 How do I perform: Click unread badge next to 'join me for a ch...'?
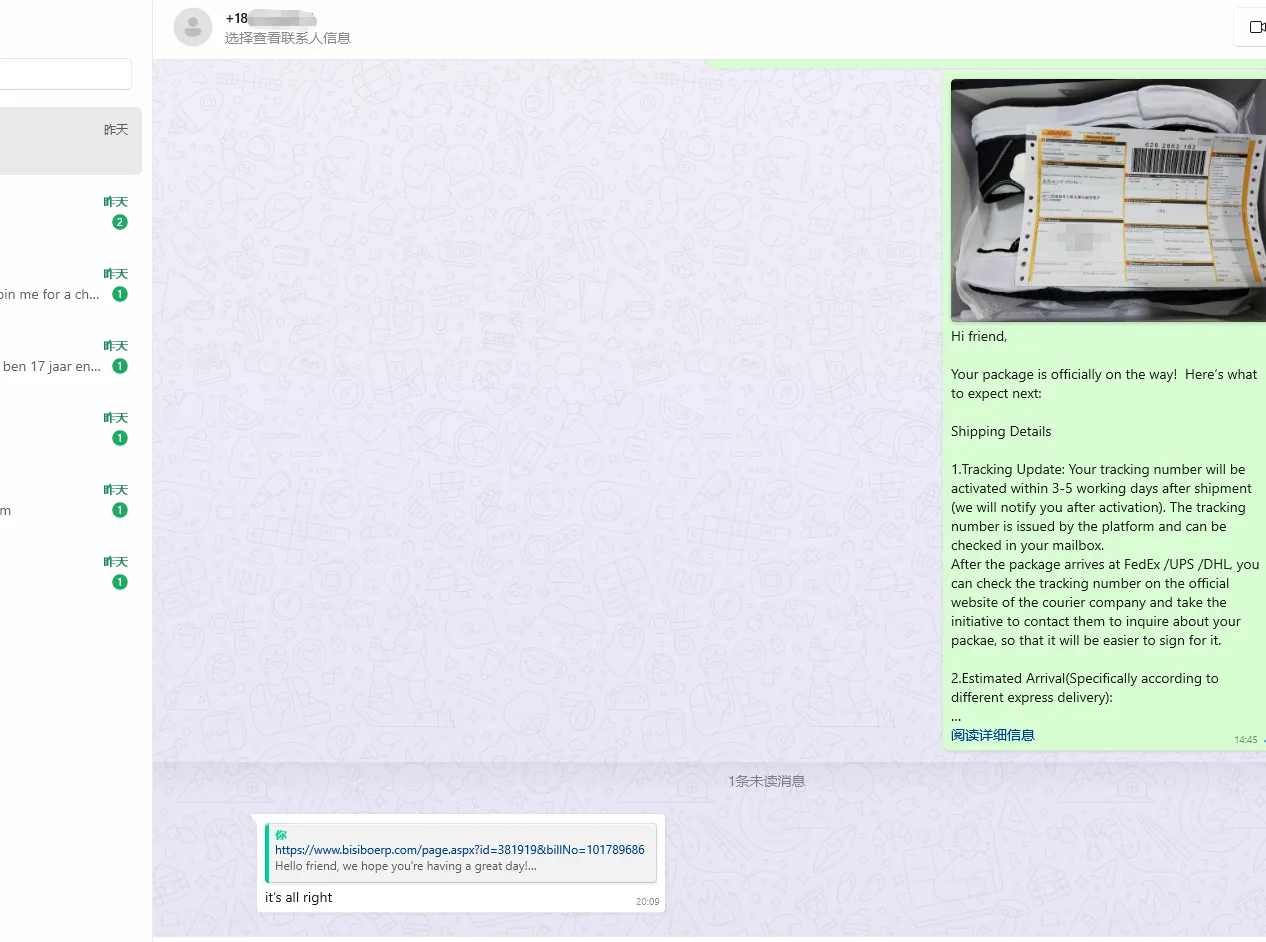(x=120, y=294)
